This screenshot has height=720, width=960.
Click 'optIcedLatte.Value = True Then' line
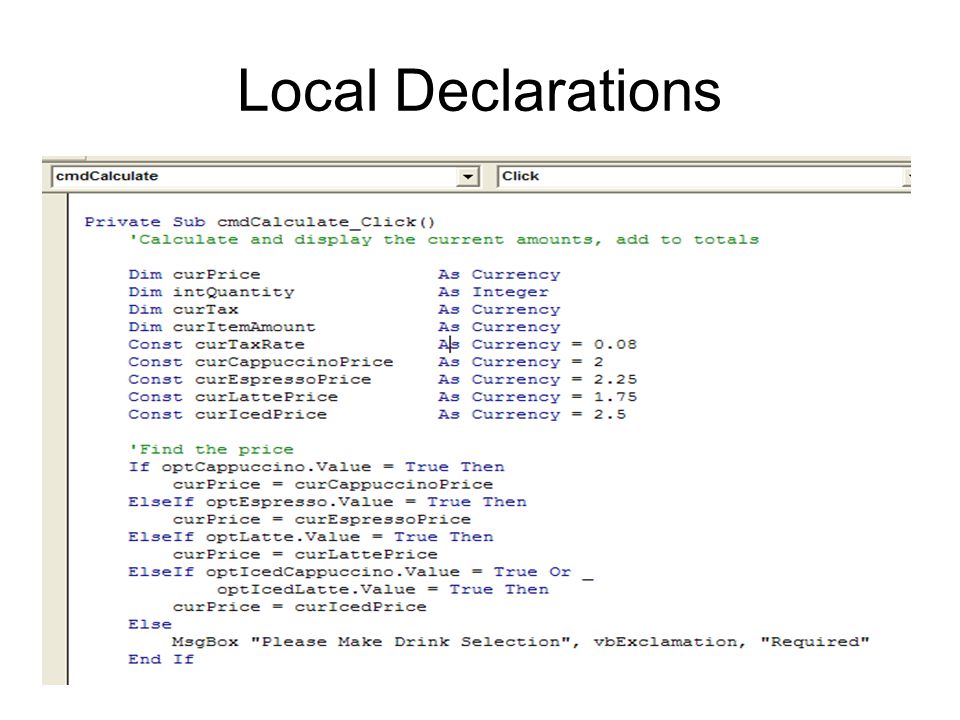[383, 590]
